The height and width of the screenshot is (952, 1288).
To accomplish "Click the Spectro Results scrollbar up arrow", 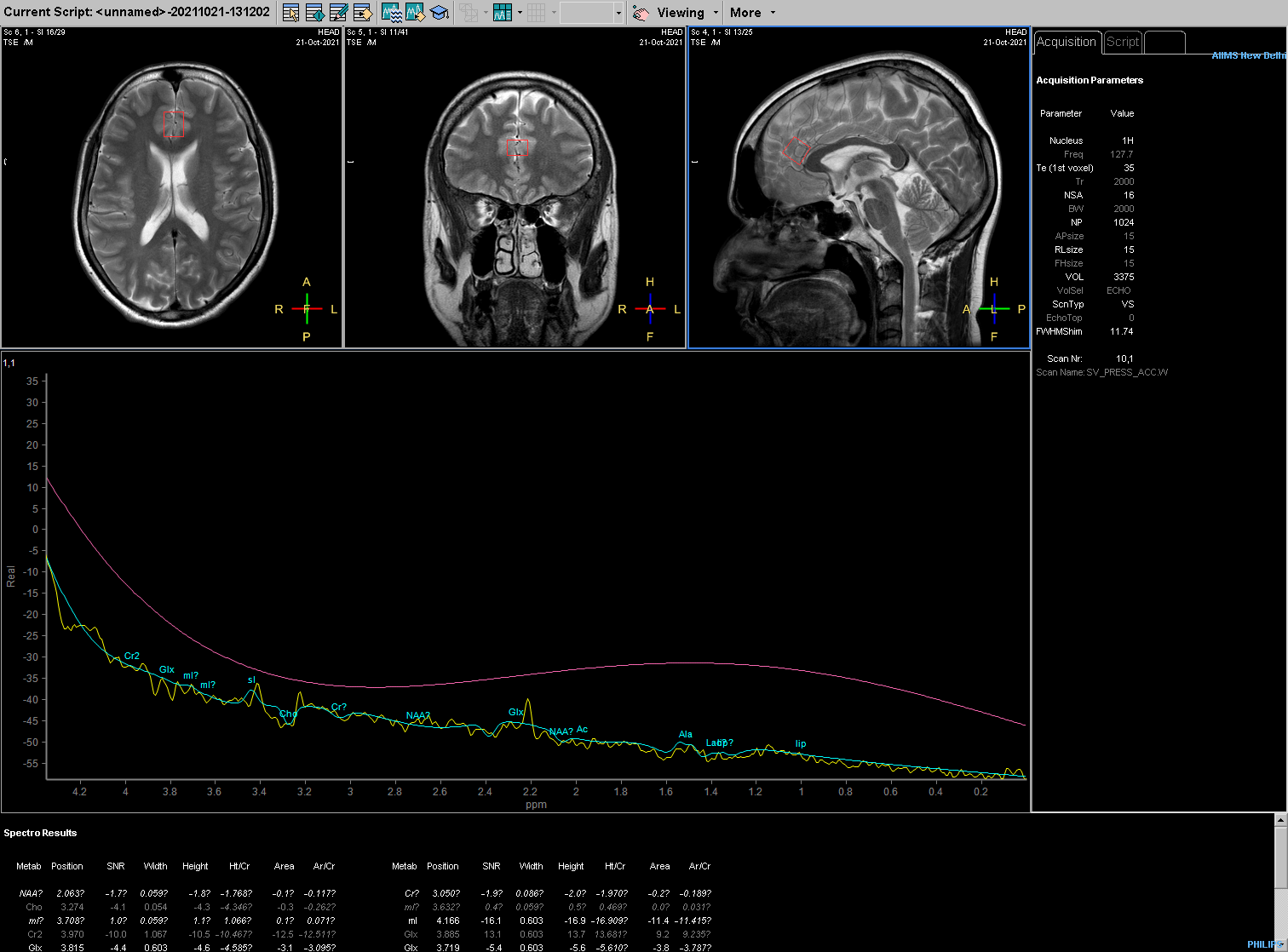I will (x=1280, y=820).
